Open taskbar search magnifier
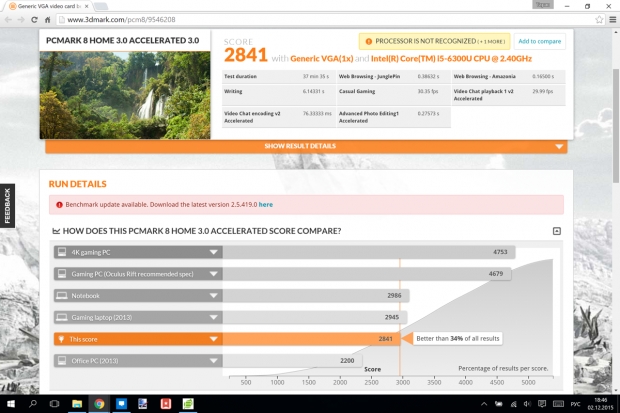 click(33, 404)
